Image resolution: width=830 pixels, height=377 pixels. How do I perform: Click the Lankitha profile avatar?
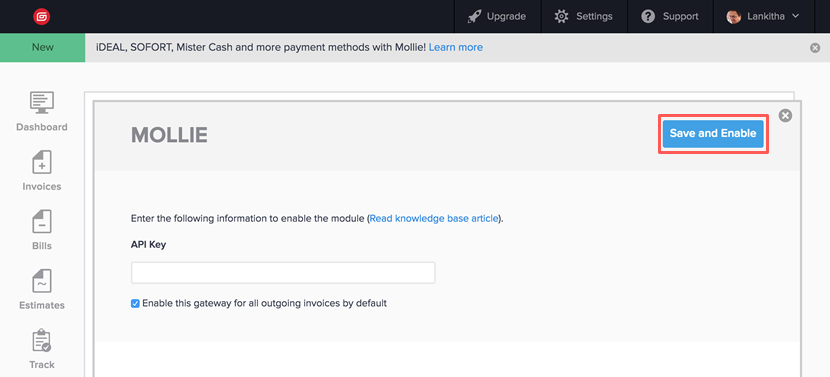734,16
